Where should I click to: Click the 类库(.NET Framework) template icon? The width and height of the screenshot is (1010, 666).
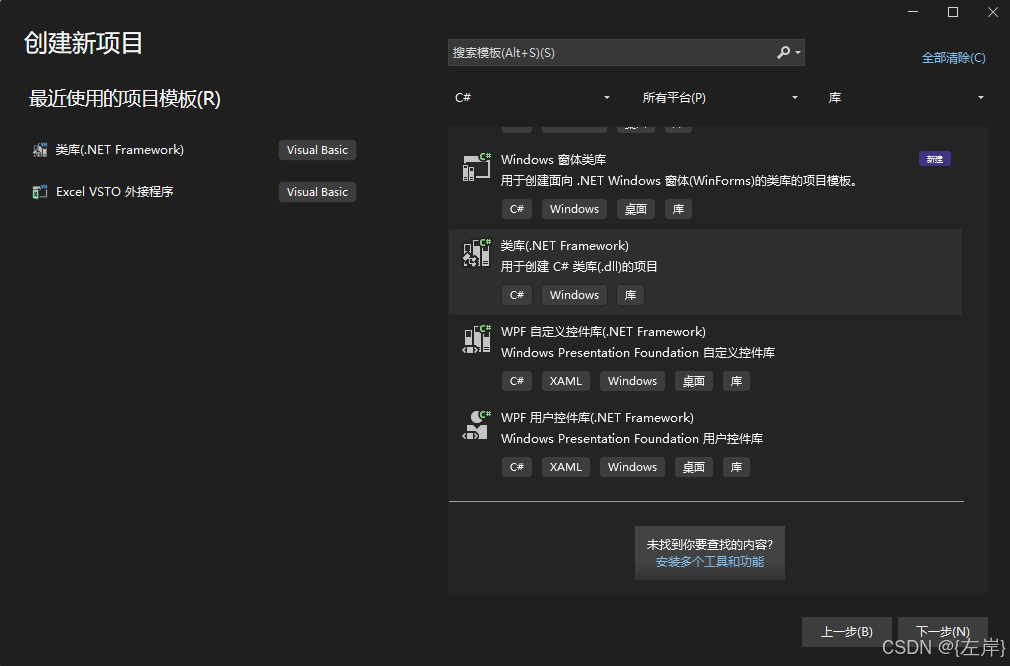coord(475,253)
